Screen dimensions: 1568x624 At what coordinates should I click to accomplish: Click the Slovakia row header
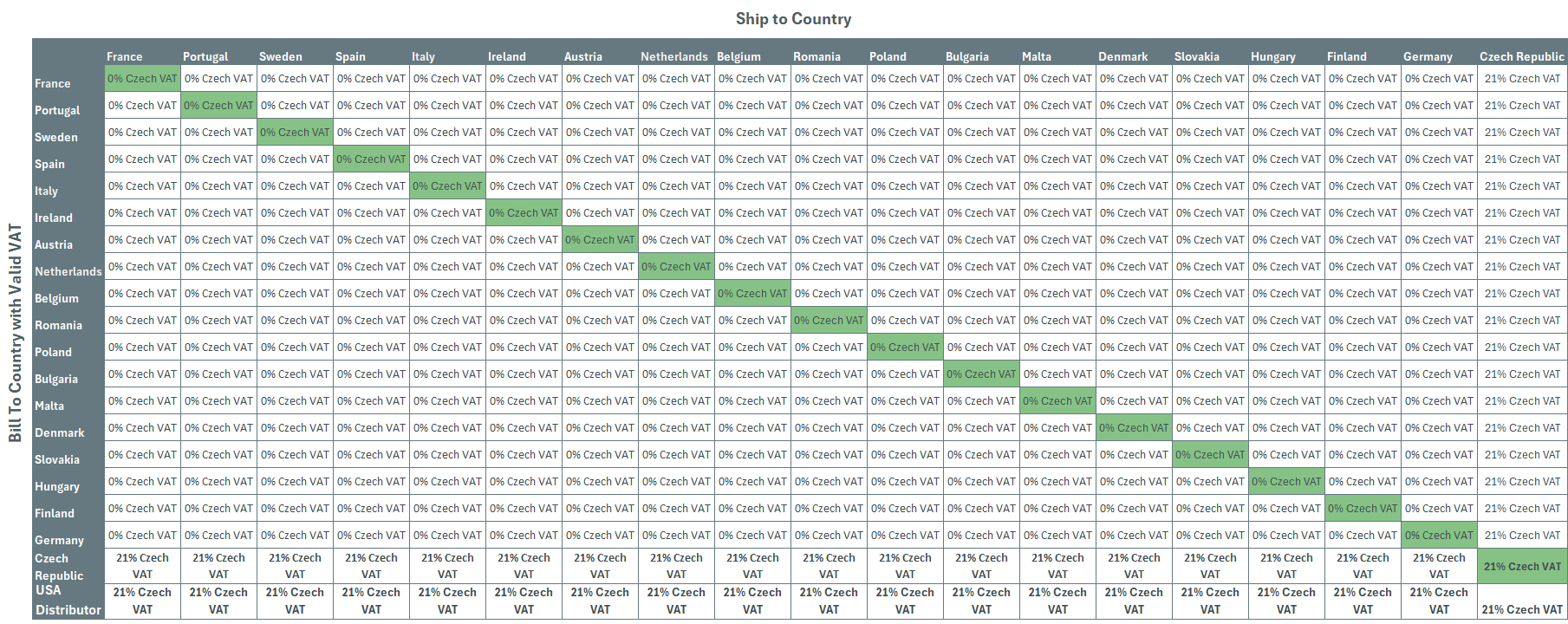[57, 459]
